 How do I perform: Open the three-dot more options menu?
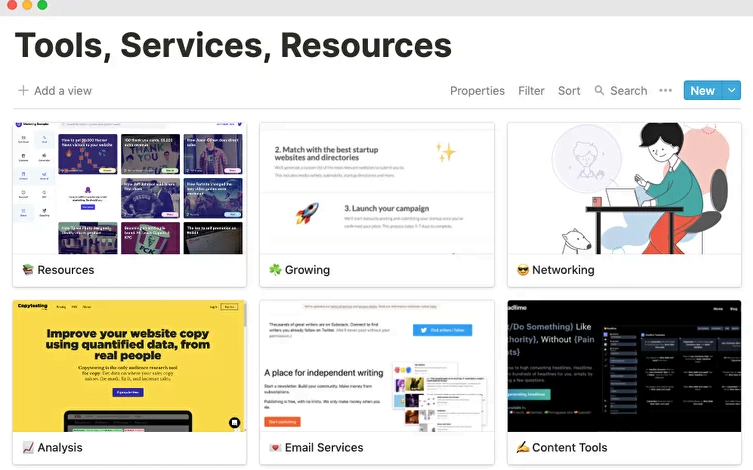tap(666, 90)
